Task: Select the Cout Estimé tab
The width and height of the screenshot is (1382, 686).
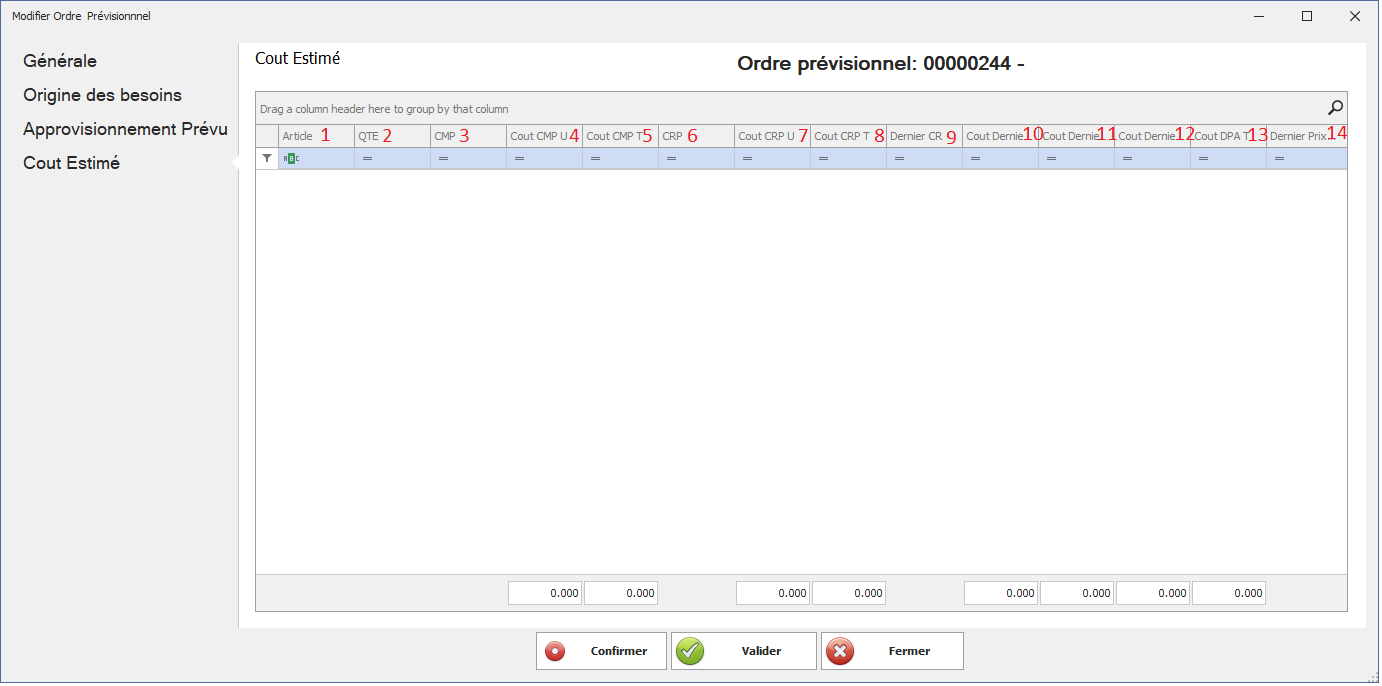Action: (71, 163)
